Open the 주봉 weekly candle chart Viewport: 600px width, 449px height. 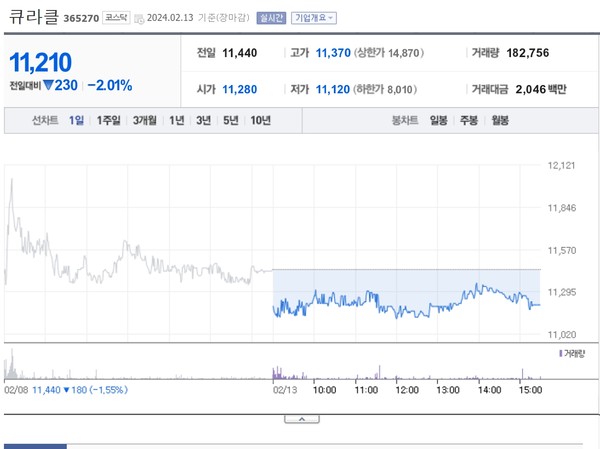[x=469, y=121]
